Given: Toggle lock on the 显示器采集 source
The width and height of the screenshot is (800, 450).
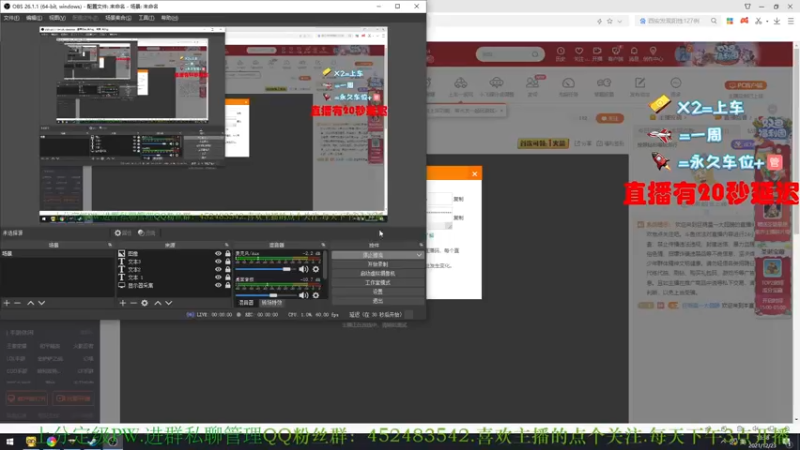Looking at the screenshot, I should tap(228, 285).
